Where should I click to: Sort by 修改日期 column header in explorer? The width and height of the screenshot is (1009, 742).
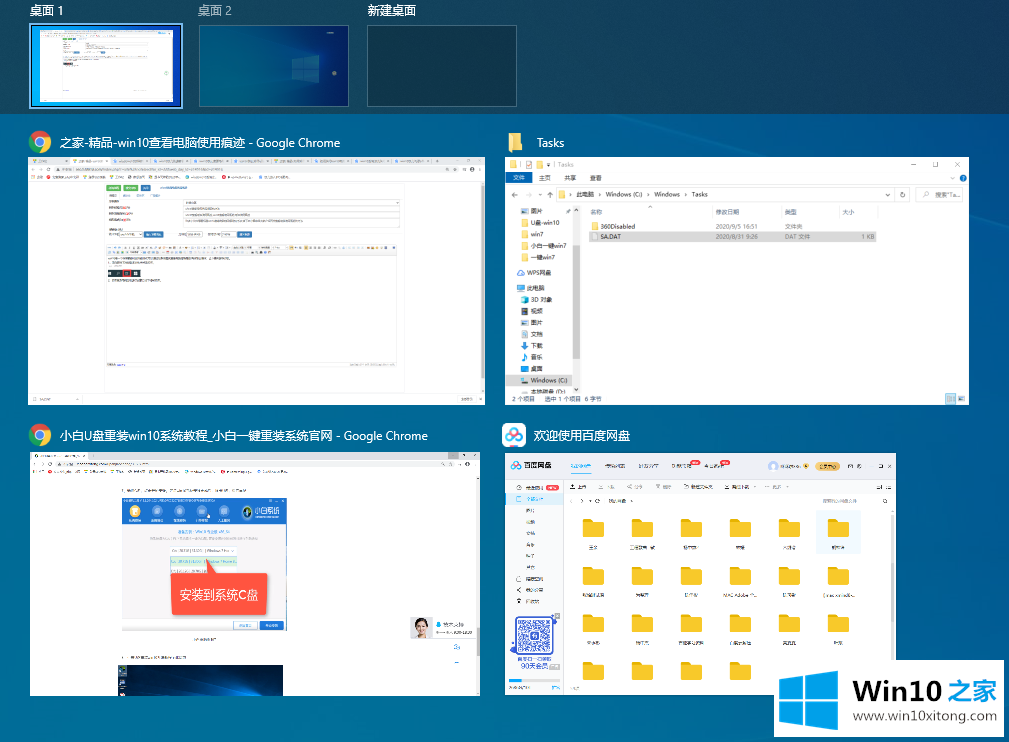pyautogui.click(x=727, y=212)
